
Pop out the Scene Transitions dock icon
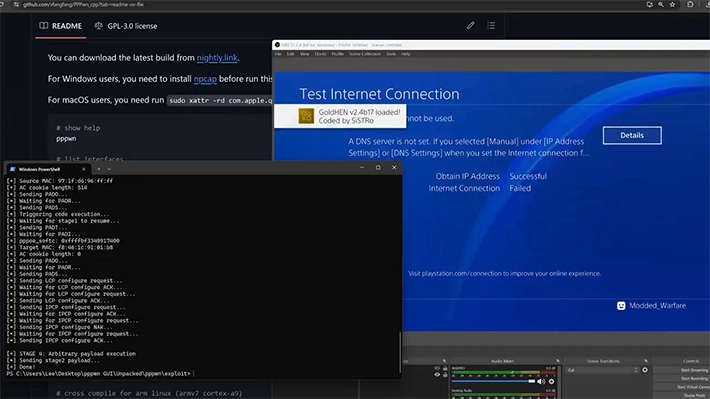(646, 361)
